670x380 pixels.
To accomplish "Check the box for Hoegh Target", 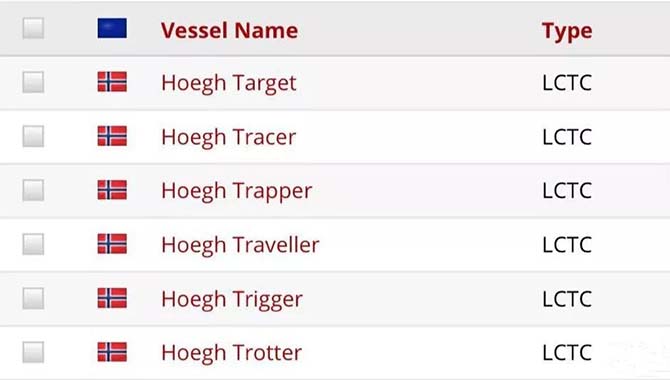I will [33, 82].
